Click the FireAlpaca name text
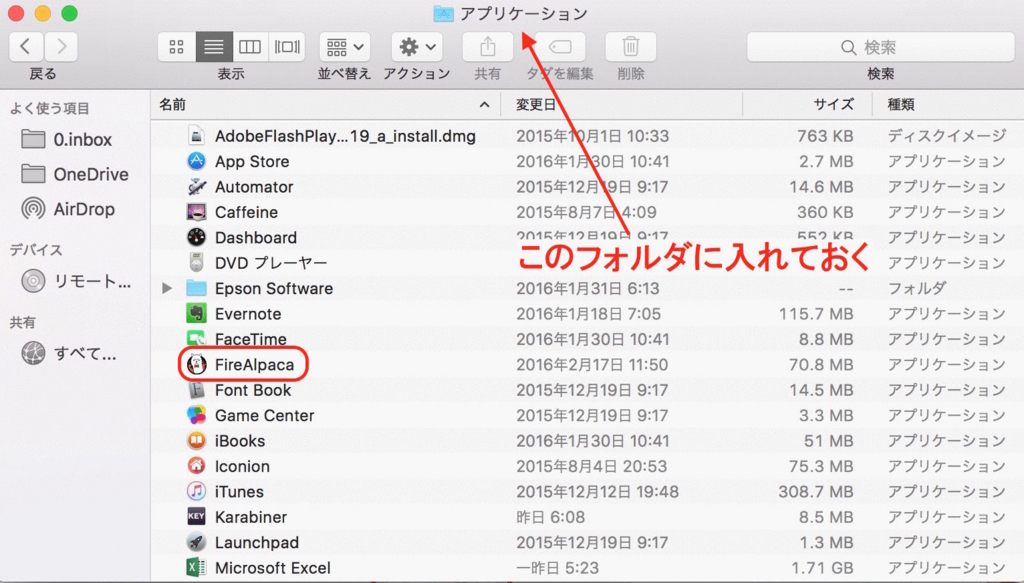Screen dimensions: 1024x583 [x=255, y=365]
